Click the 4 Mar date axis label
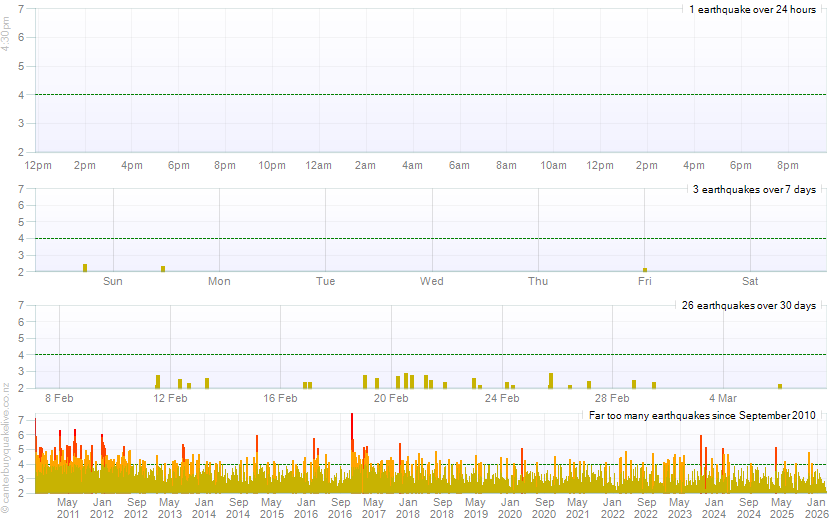Viewport: 835px width, 530px height. 723,398
